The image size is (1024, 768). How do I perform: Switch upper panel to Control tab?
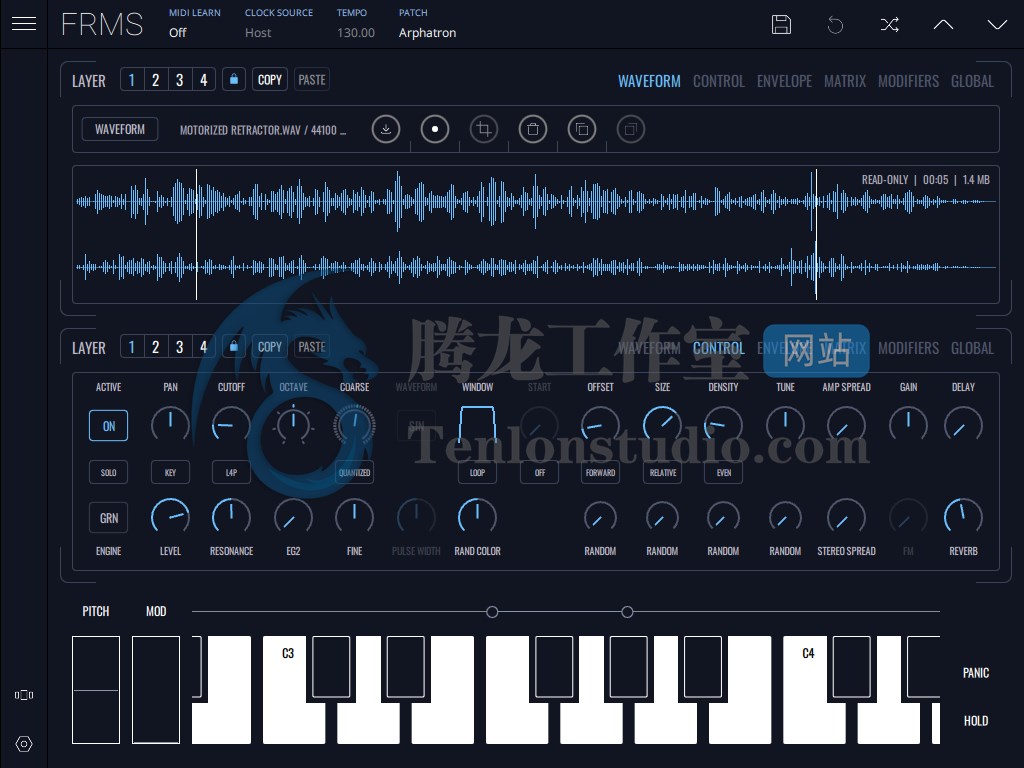(x=718, y=81)
